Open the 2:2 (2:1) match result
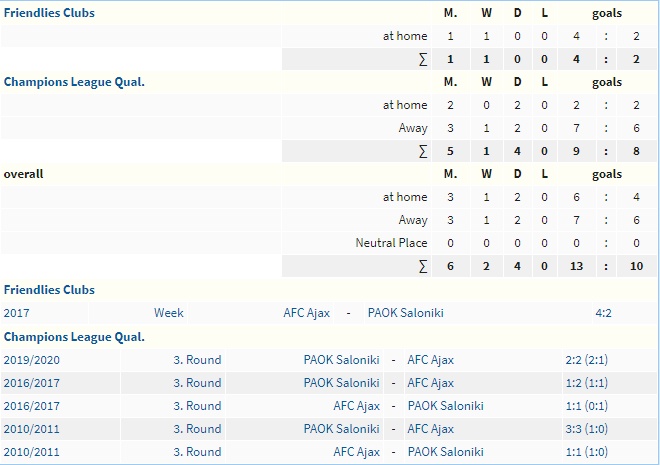The height and width of the screenshot is (465, 660). [587, 360]
